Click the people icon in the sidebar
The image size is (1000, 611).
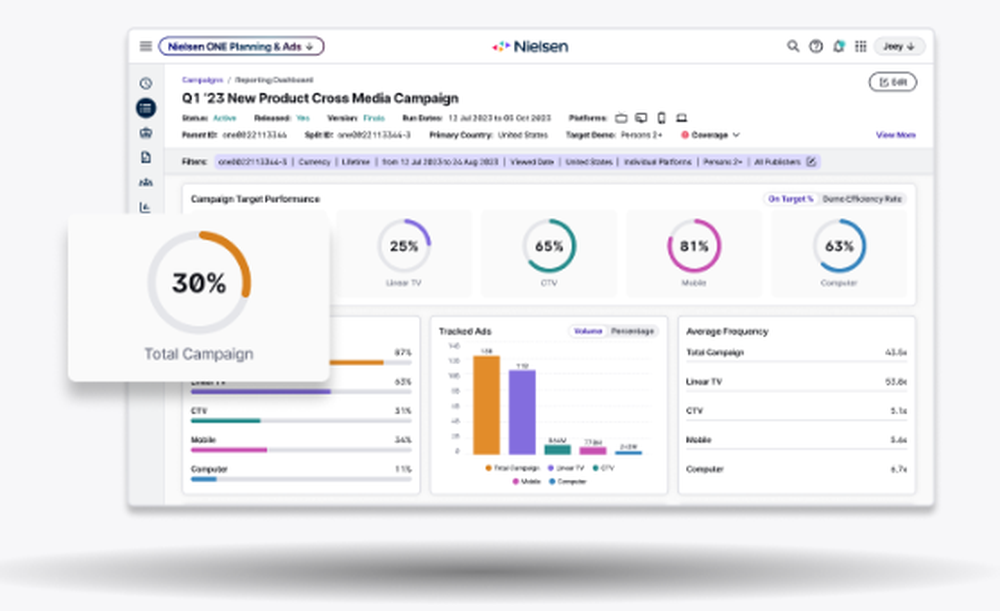(145, 182)
